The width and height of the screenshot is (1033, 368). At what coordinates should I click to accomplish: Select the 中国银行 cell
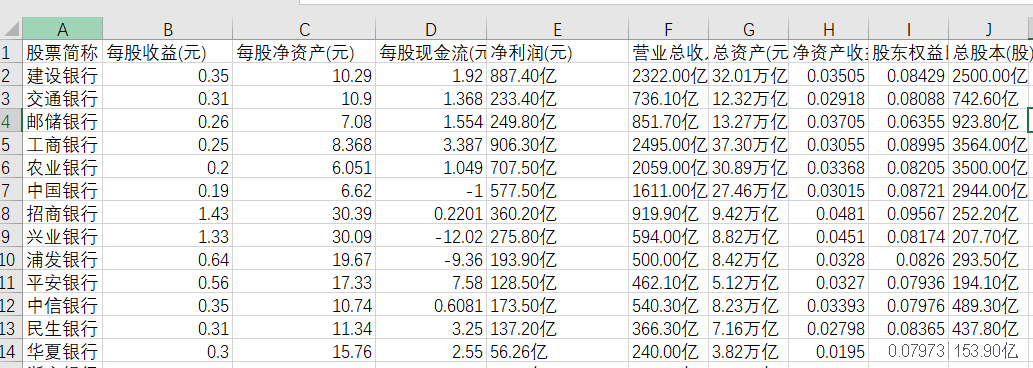63,190
